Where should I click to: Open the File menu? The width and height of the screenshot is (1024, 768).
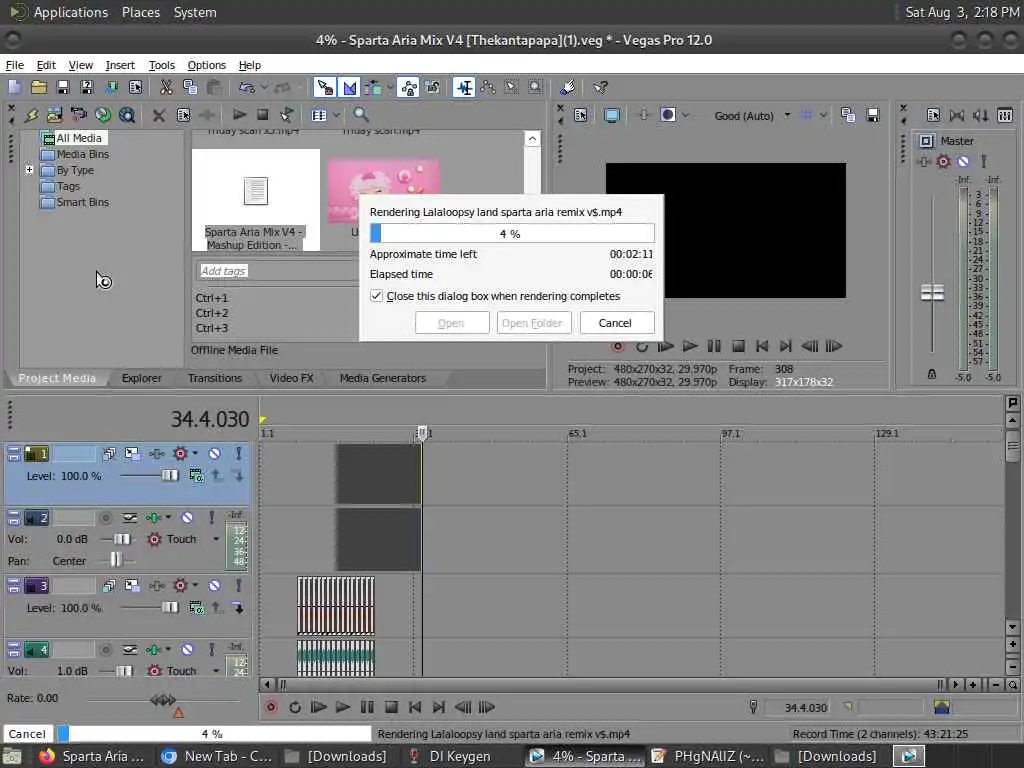coord(14,65)
